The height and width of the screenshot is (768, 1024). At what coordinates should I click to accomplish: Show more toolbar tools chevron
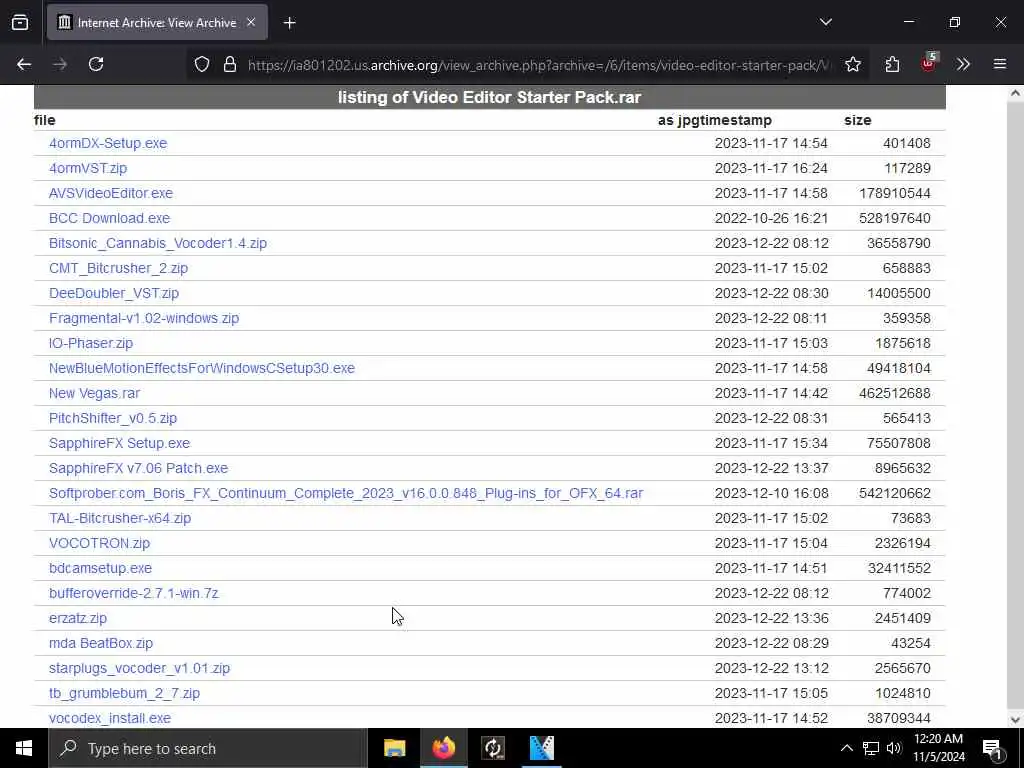tap(963, 64)
